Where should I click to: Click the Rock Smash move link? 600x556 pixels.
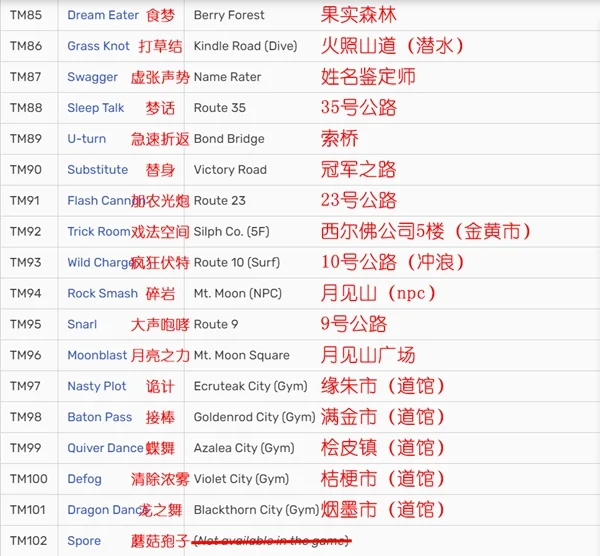[x=102, y=294]
